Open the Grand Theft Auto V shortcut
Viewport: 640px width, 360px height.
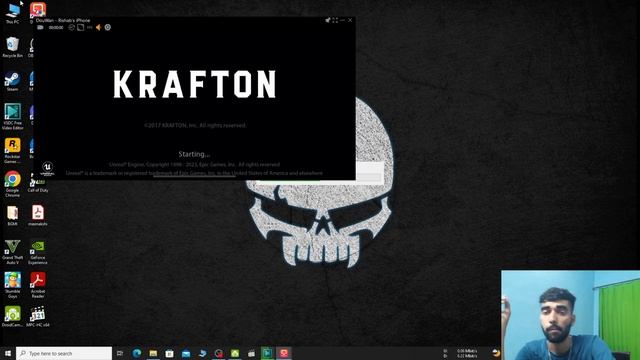13,251
